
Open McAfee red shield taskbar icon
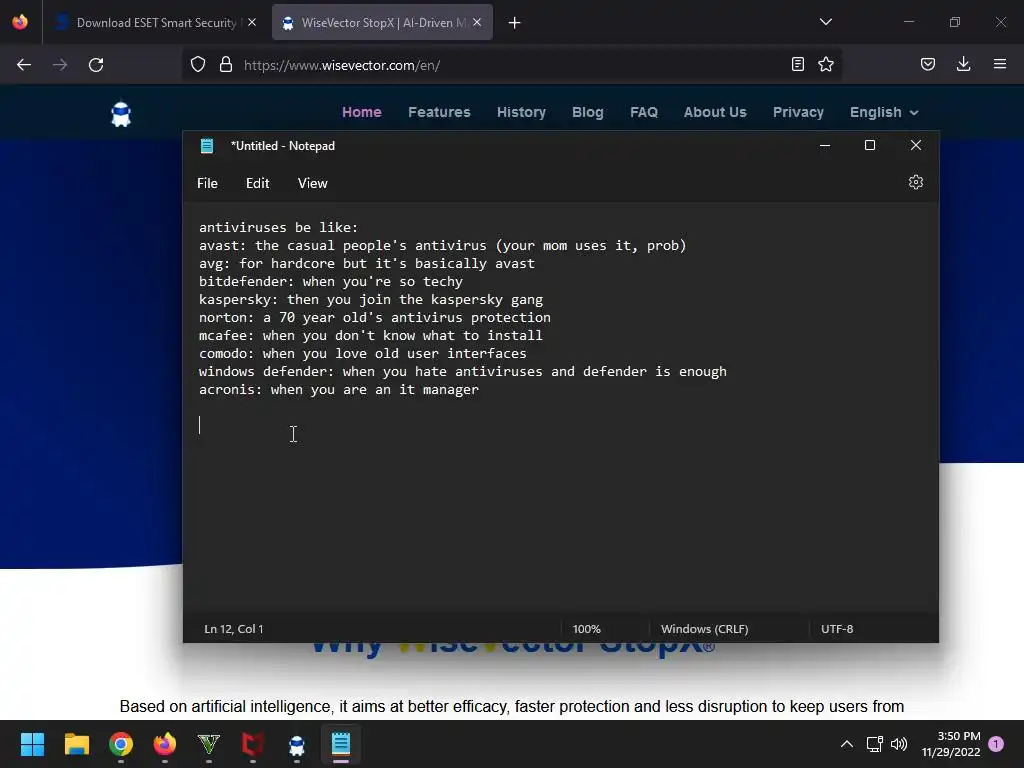pyautogui.click(x=253, y=744)
